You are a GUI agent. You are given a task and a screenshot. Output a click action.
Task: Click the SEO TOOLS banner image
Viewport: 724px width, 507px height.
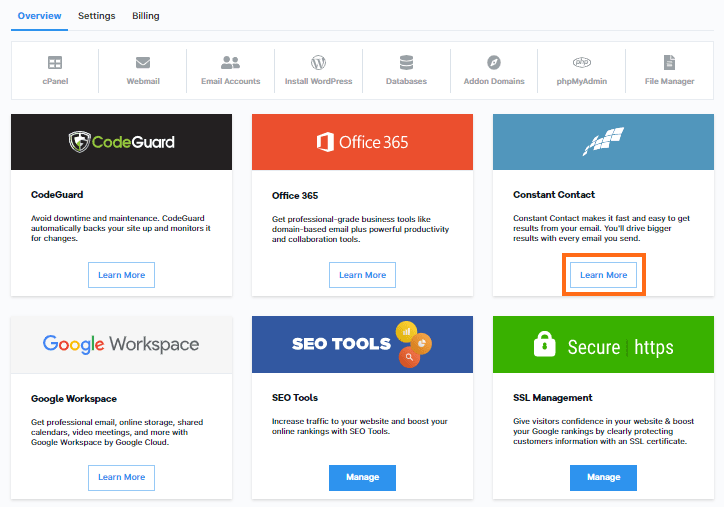tap(362, 344)
